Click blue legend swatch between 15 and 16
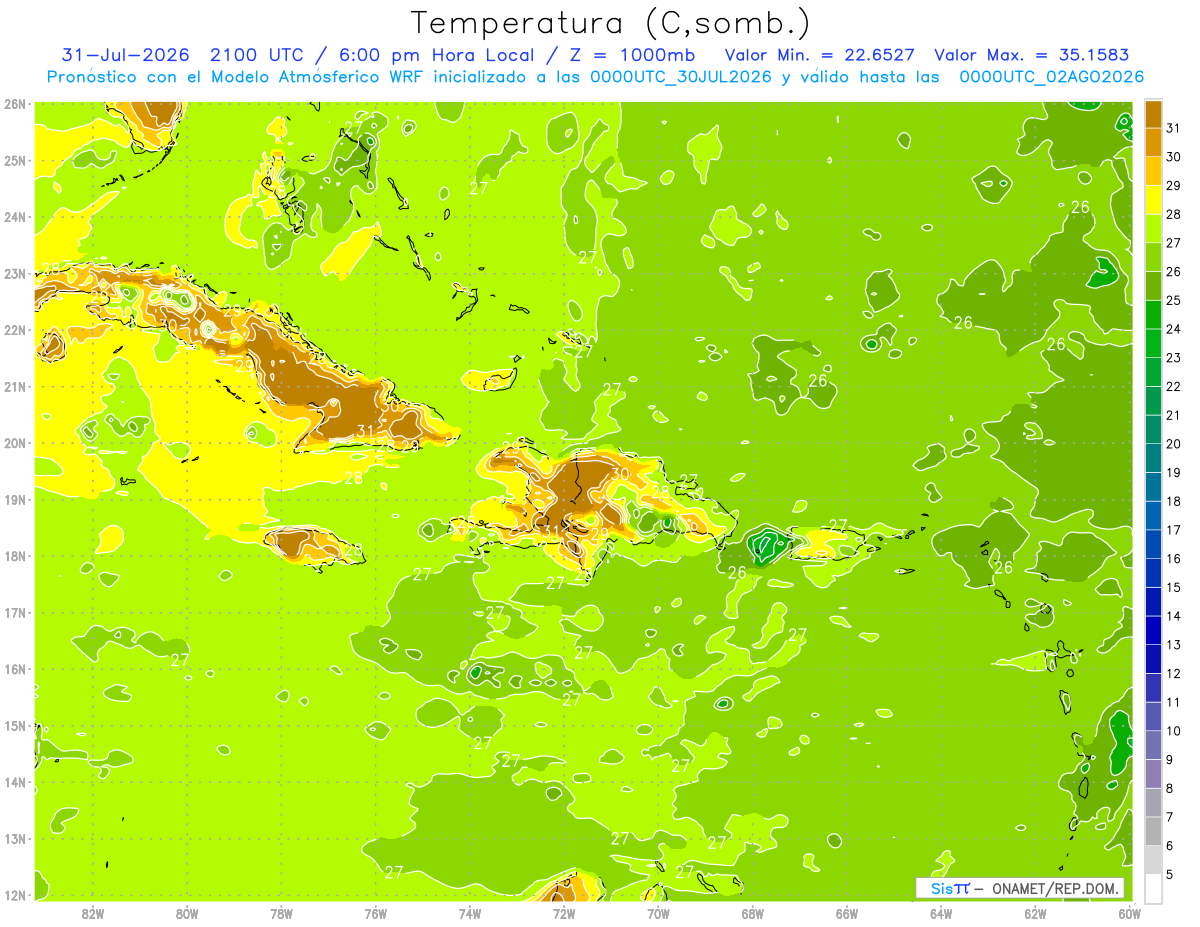Image resolution: width=1200 pixels, height=927 pixels. click(1154, 573)
